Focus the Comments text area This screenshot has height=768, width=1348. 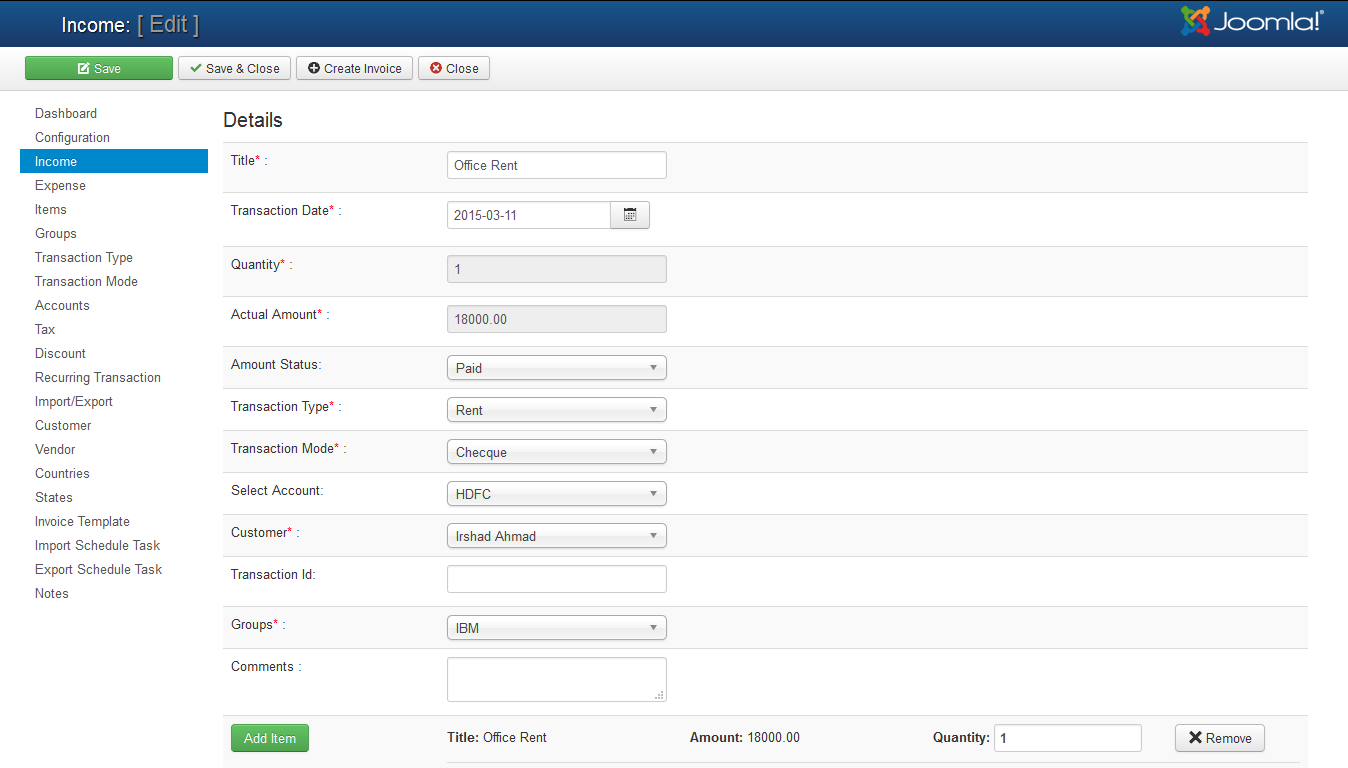click(556, 679)
